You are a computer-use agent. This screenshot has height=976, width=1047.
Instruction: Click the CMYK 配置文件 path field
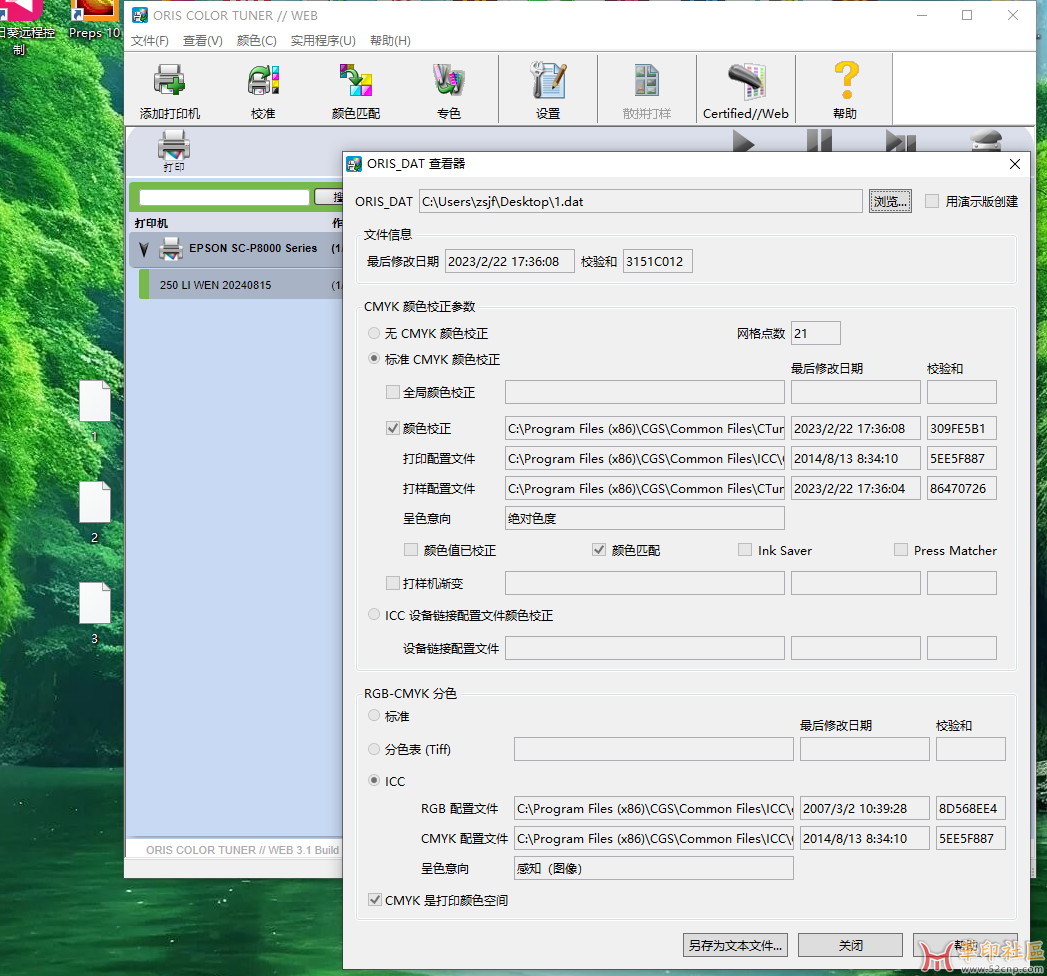pyautogui.click(x=654, y=838)
